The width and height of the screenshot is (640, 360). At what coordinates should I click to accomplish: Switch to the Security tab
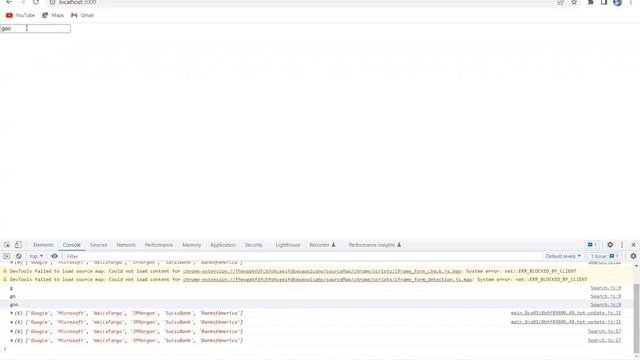(x=253, y=245)
